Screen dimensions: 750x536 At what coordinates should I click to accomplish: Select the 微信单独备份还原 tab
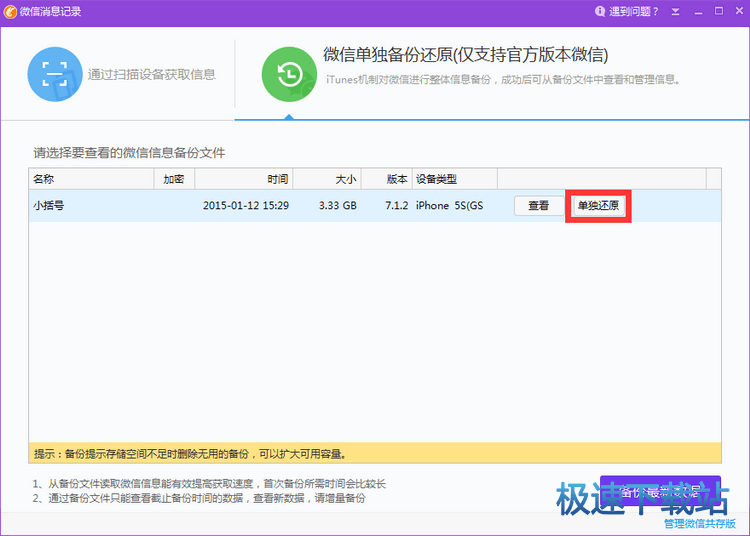coord(465,54)
